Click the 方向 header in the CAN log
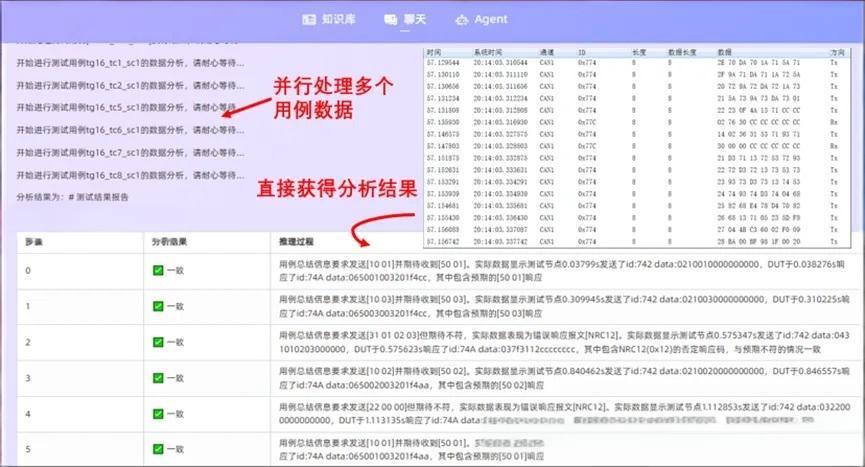This screenshot has width=865, height=467. tap(837, 52)
